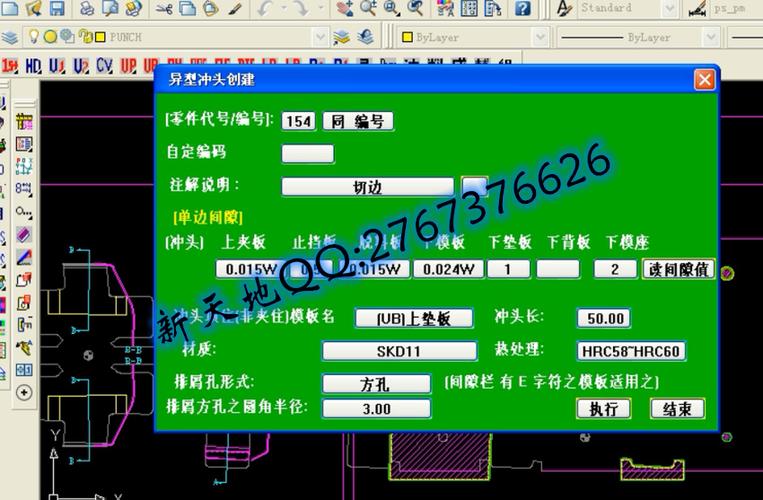Viewport: 763px width, 500px height.
Task: Toggle the PUNCH layer lock icon
Action: coord(86,36)
